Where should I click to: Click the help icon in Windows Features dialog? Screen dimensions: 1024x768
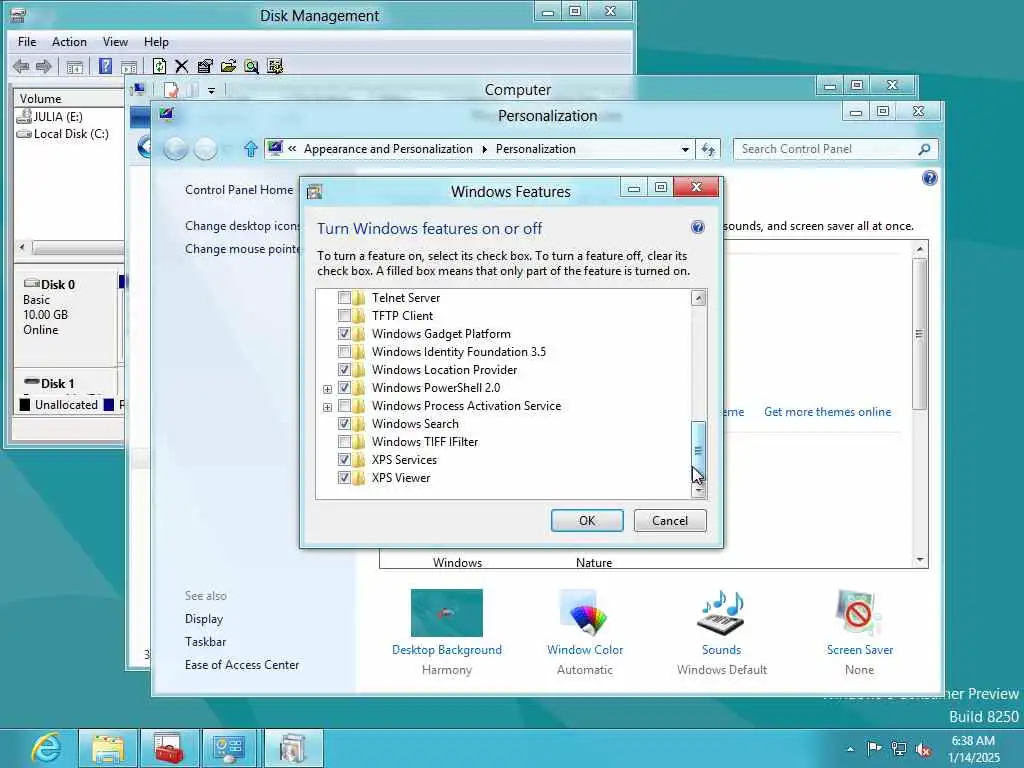pos(697,227)
